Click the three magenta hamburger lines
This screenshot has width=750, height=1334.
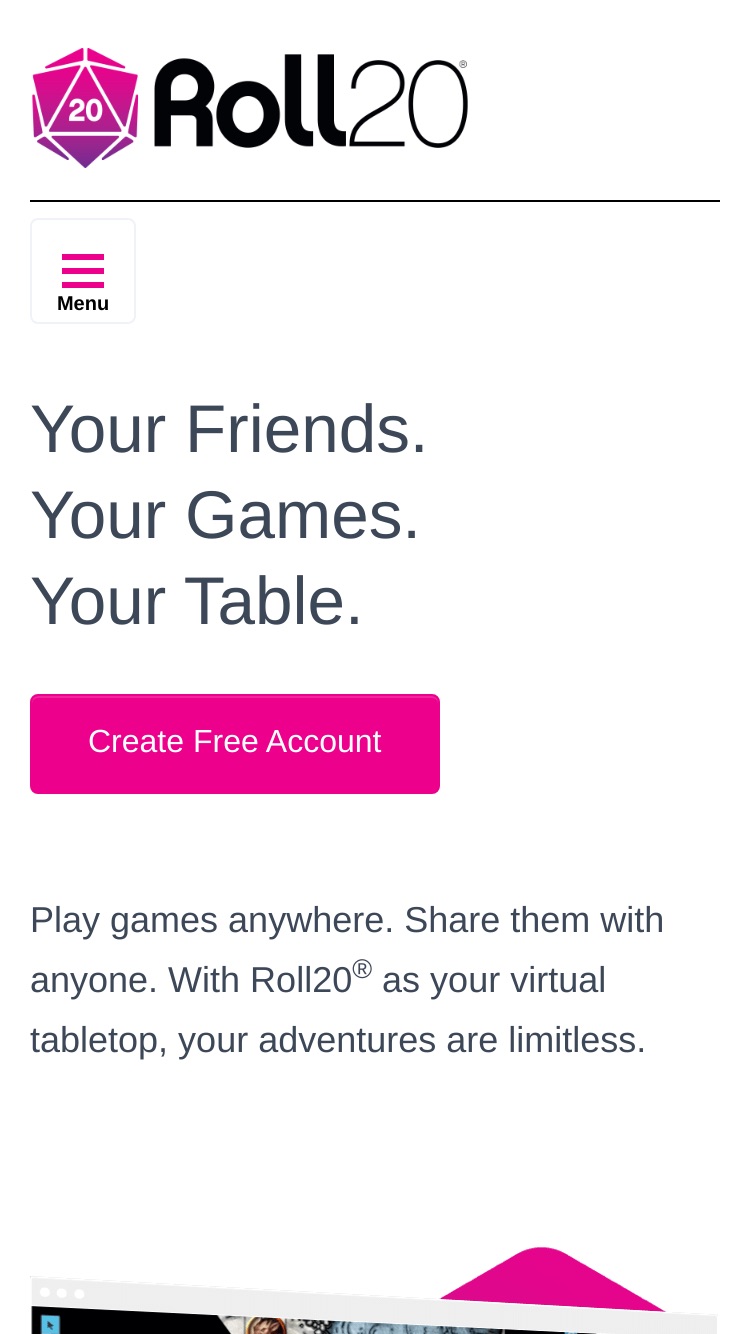83,270
